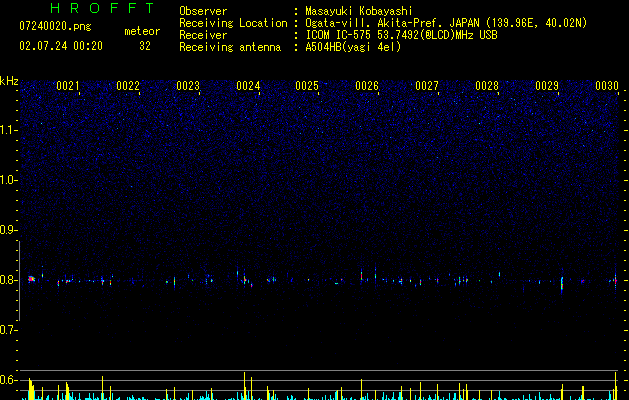The image size is (629, 400).
Task: Click the 0023 time marker
Action: (188, 86)
